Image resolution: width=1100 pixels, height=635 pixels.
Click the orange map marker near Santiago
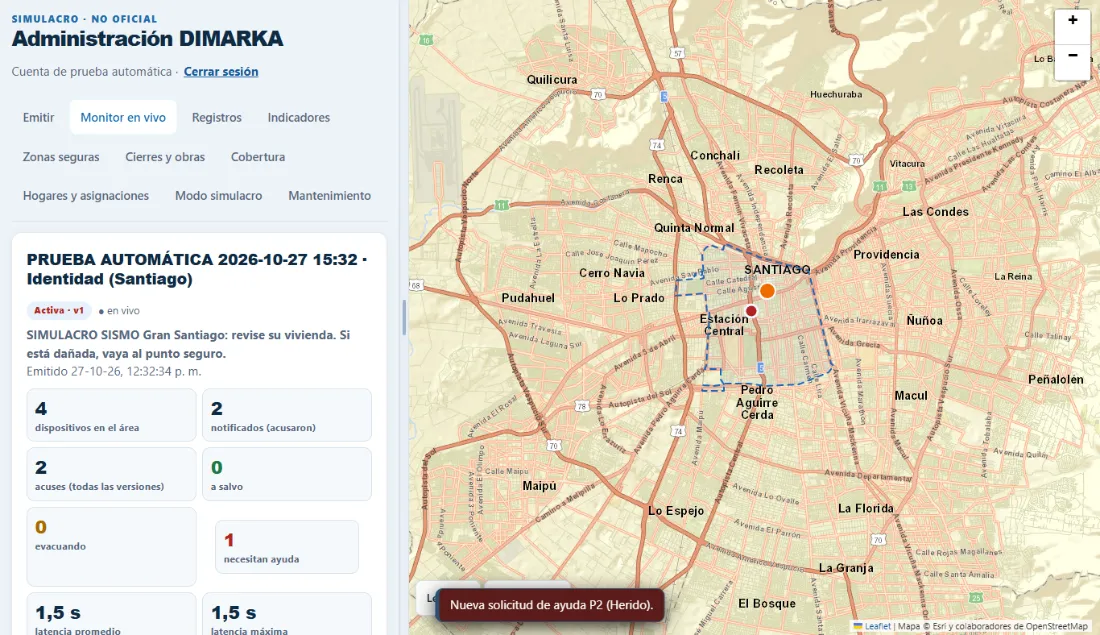(x=767, y=290)
